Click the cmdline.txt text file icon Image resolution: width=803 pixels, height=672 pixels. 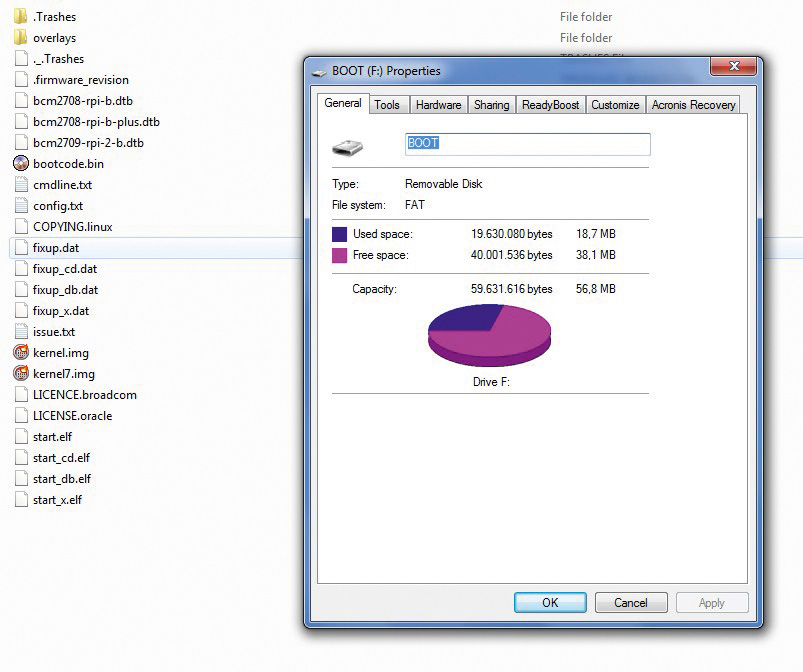click(21, 185)
